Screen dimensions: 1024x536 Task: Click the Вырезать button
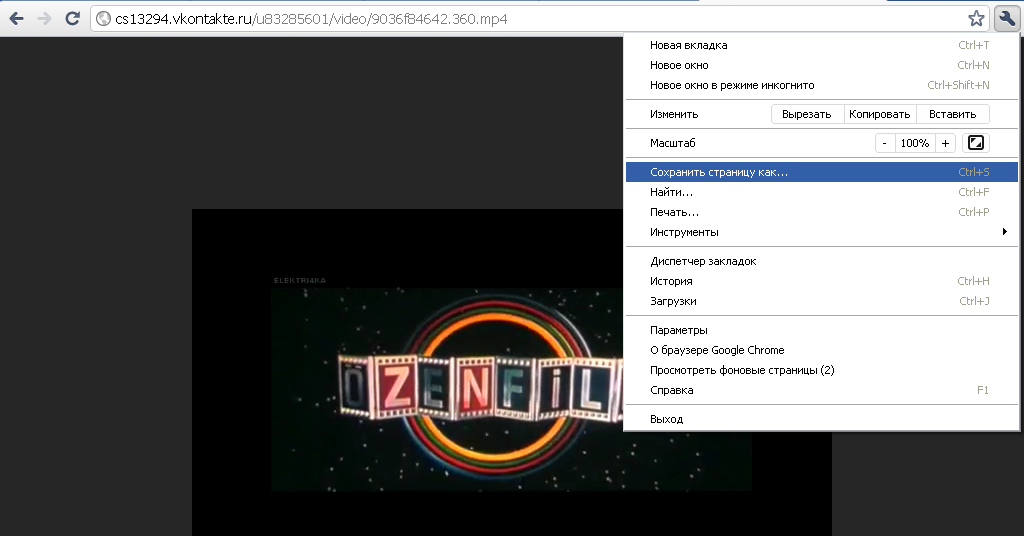click(807, 114)
